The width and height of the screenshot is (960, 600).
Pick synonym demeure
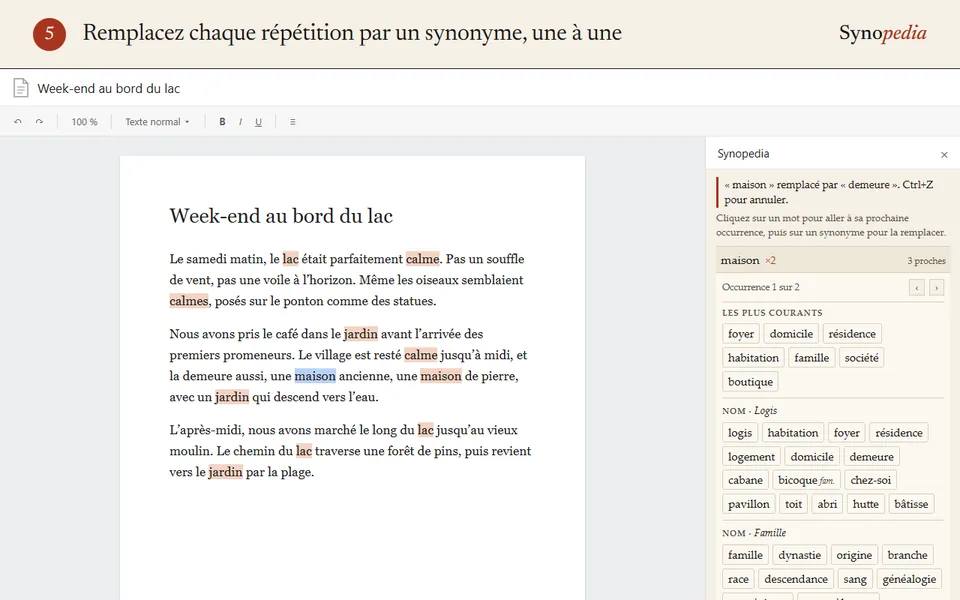point(871,457)
